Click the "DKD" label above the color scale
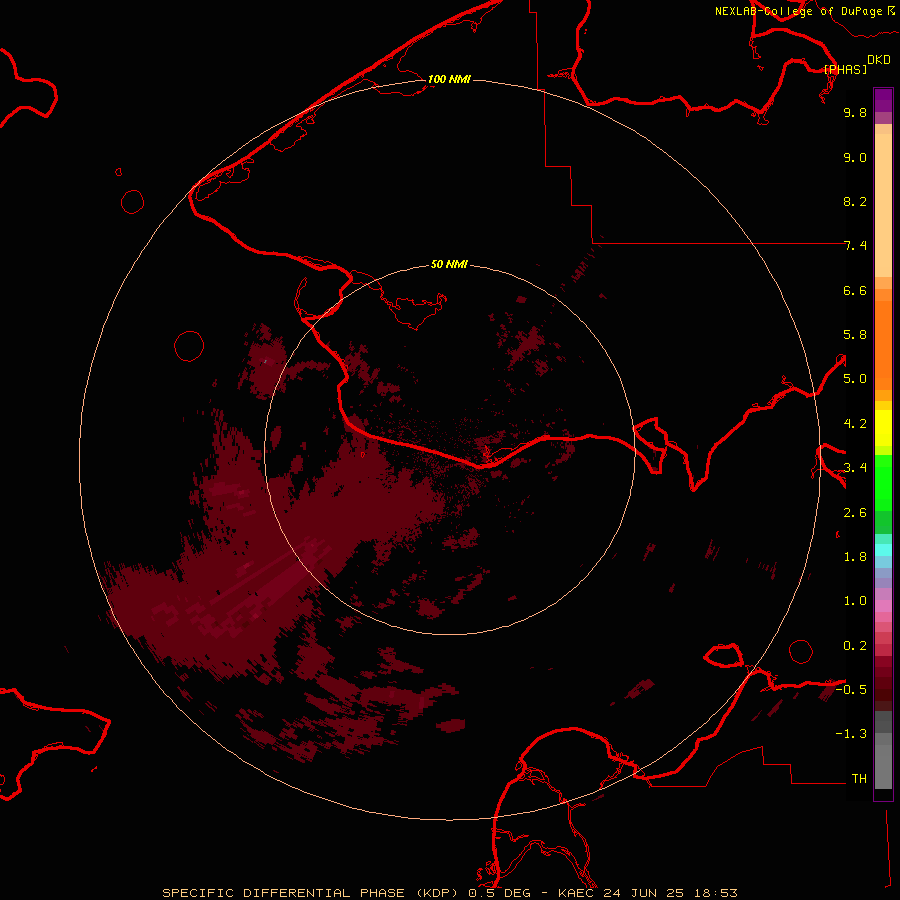Image resolution: width=900 pixels, height=900 pixels. [x=879, y=59]
